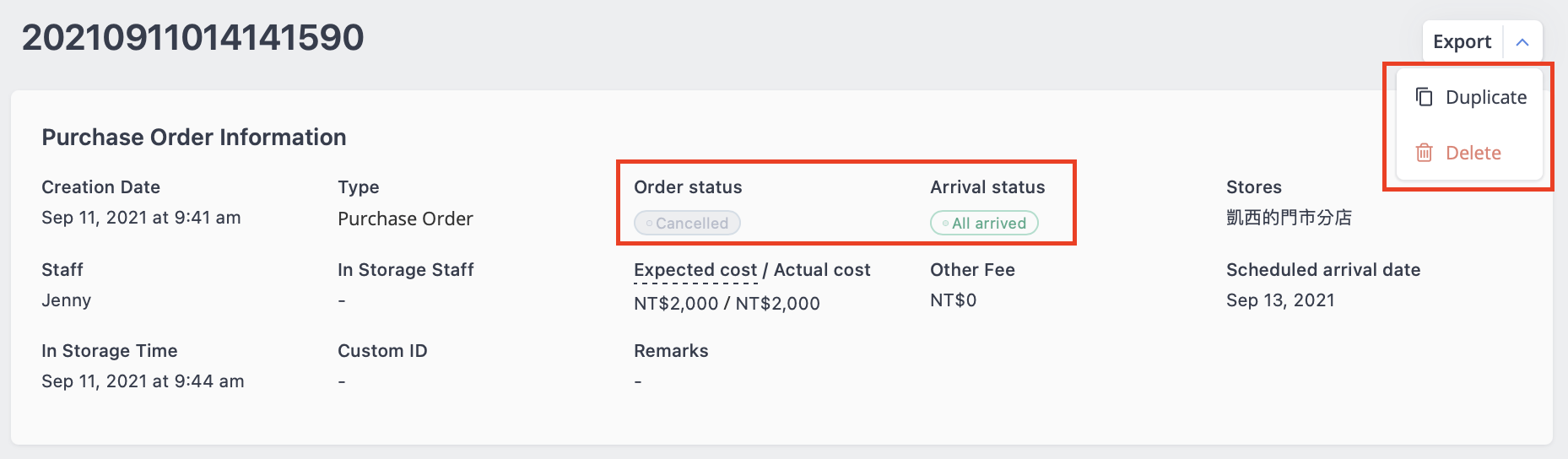Image resolution: width=1568 pixels, height=459 pixels.
Task: Click the In Storage Time value
Action: pyautogui.click(x=143, y=381)
